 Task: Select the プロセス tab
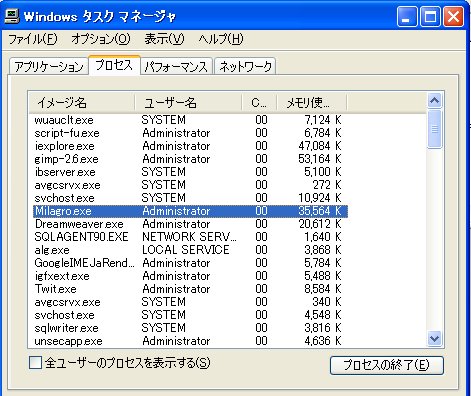point(114,65)
